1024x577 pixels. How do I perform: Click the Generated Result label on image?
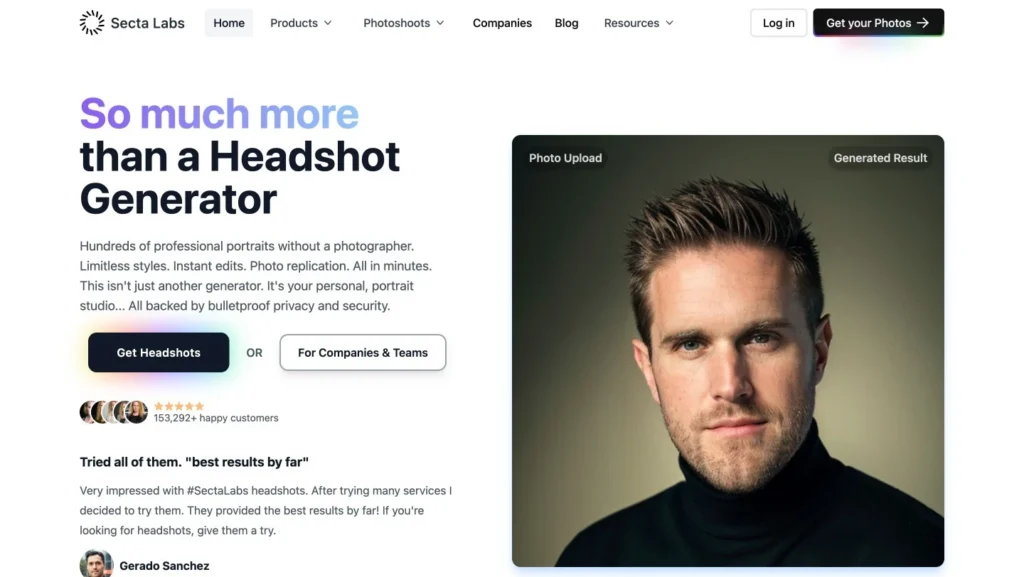click(x=880, y=158)
